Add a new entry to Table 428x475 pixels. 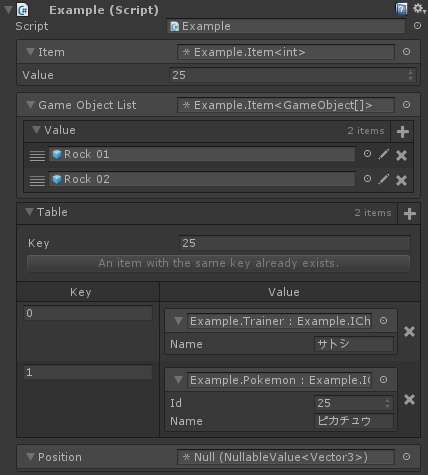[409, 214]
